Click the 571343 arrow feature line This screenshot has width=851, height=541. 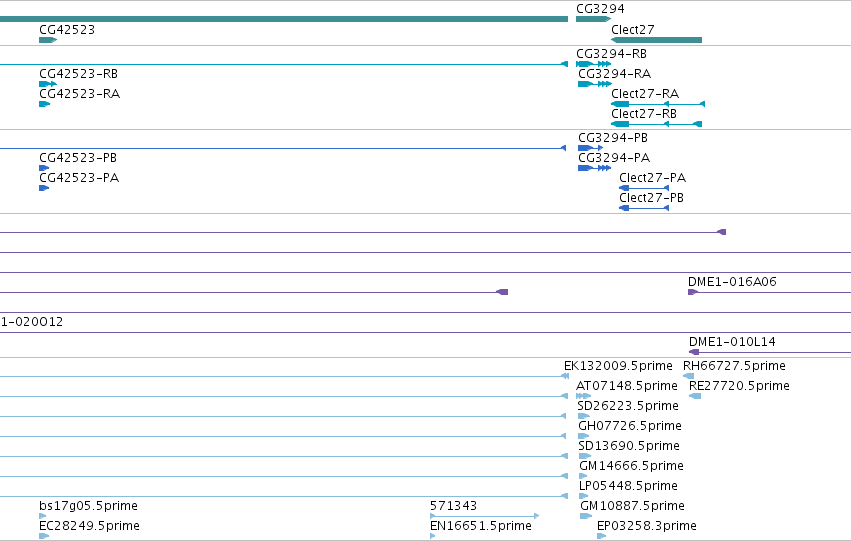click(x=484, y=516)
